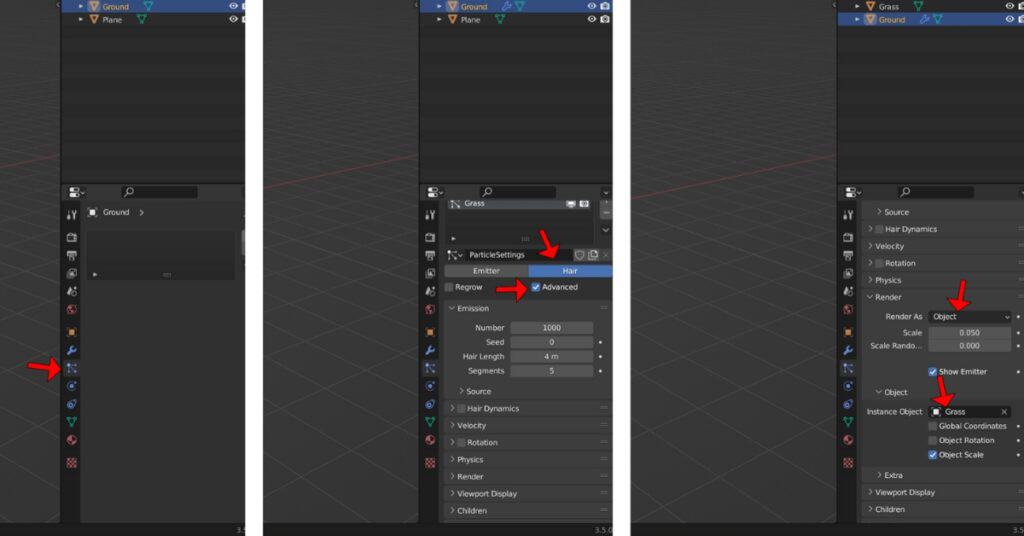
Task: Toggle render camera for Ground in middle outliner
Action: click(605, 6)
